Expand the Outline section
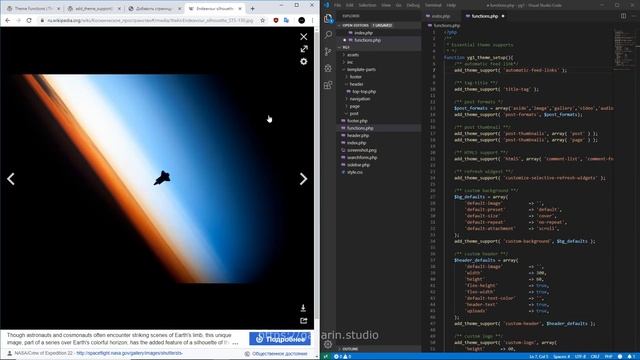Viewport: 640px width, 360px height. (x=349, y=349)
